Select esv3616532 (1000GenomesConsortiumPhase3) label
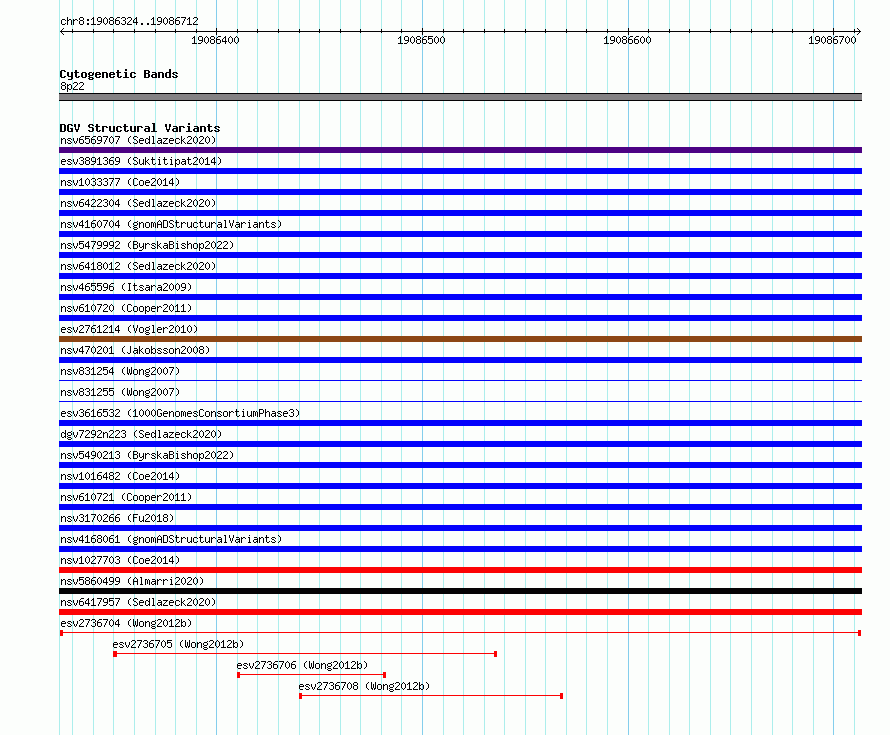890x735 pixels. (180, 413)
